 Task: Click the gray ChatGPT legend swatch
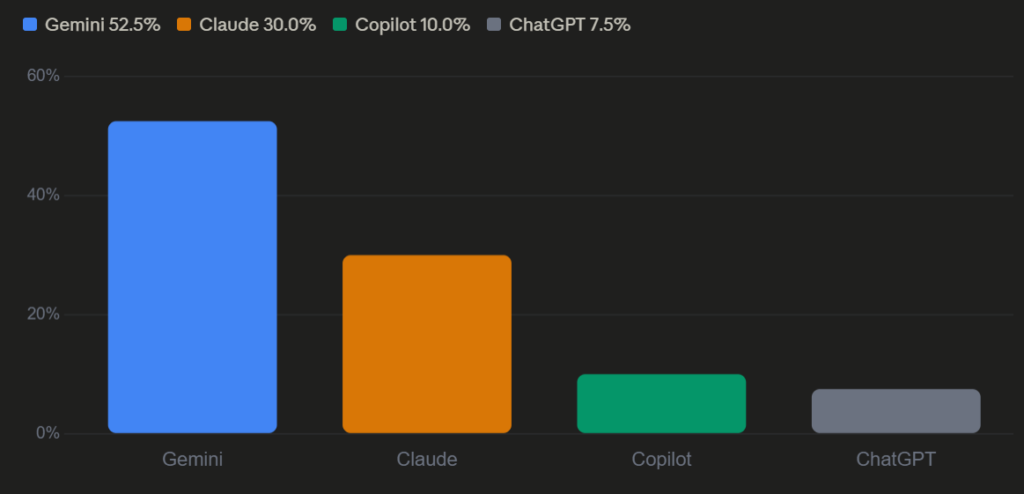tap(494, 25)
